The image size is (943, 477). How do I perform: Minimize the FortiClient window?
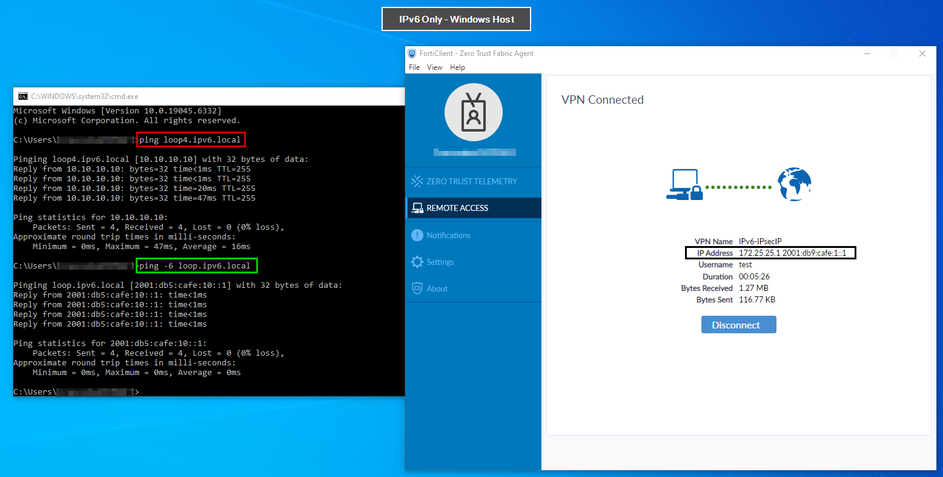[868, 54]
